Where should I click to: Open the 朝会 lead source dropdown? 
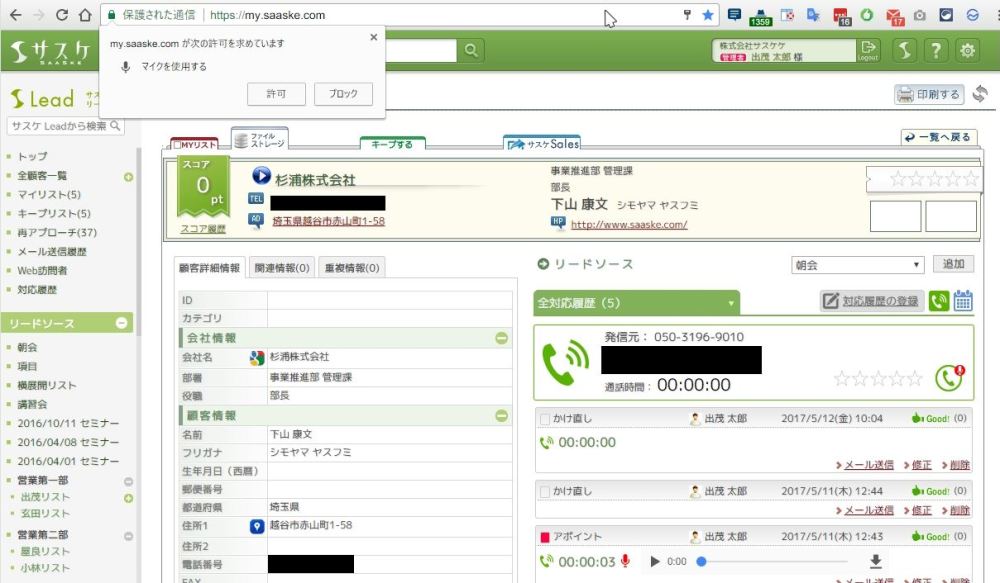click(x=857, y=265)
